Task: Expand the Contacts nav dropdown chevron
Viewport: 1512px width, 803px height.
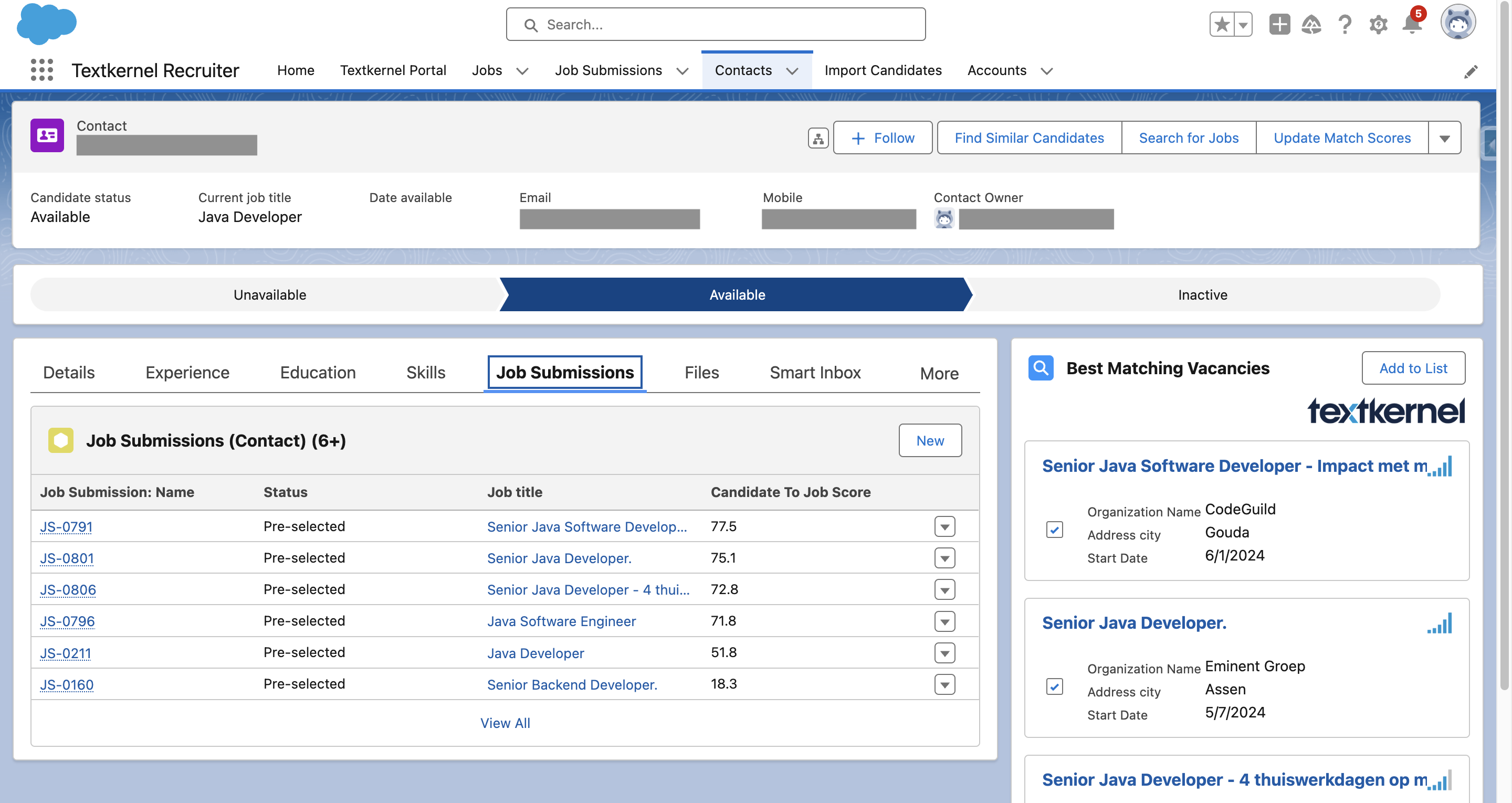Action: tap(792, 71)
